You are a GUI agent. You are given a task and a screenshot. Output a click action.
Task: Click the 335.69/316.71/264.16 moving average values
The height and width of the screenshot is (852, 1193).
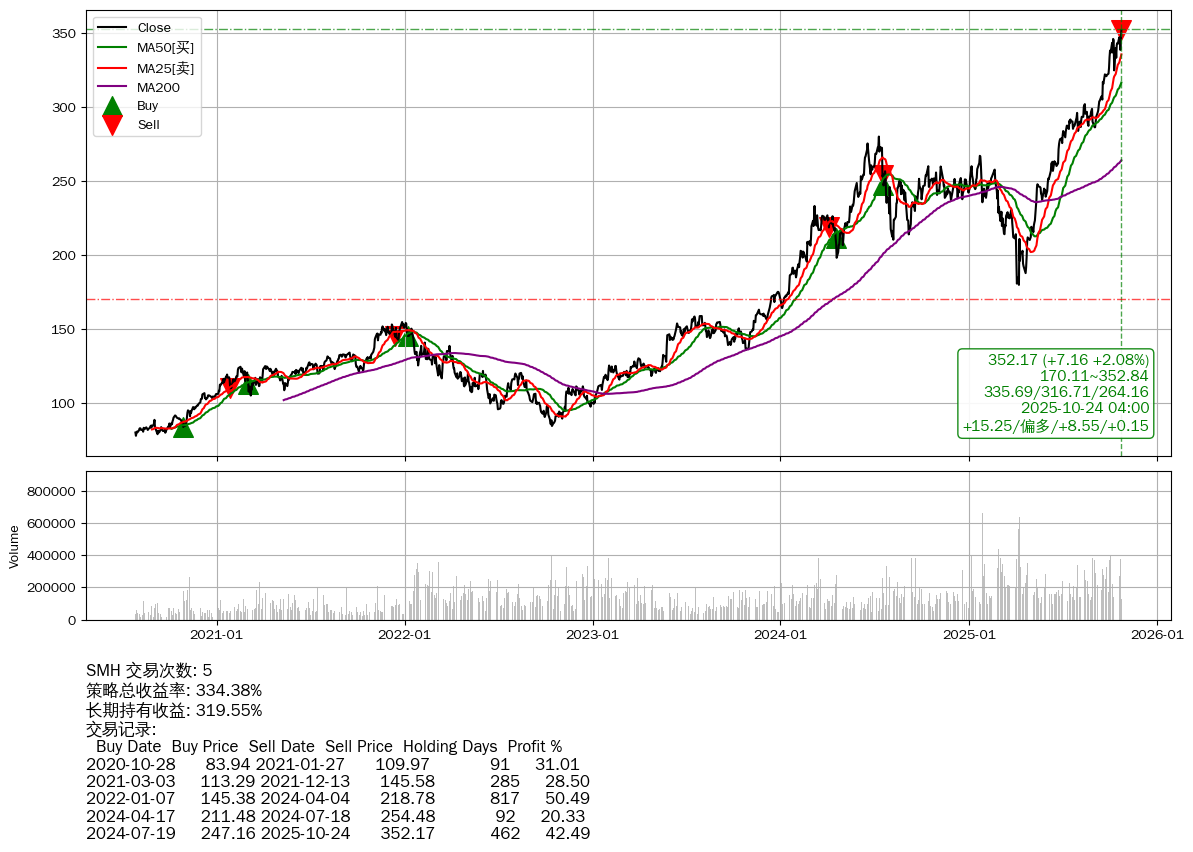tap(1066, 392)
